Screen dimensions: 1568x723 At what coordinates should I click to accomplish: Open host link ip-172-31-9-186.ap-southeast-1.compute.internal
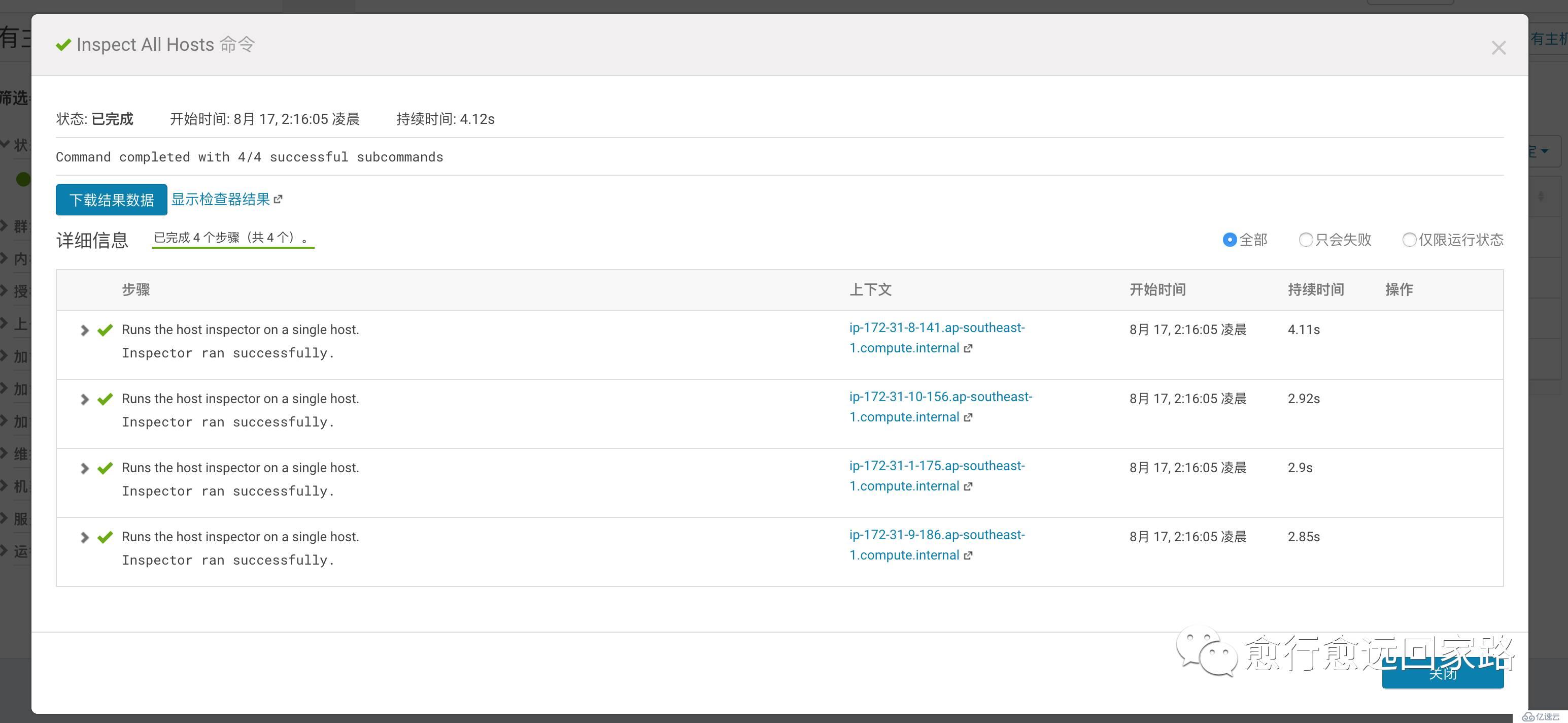pyautogui.click(x=937, y=544)
